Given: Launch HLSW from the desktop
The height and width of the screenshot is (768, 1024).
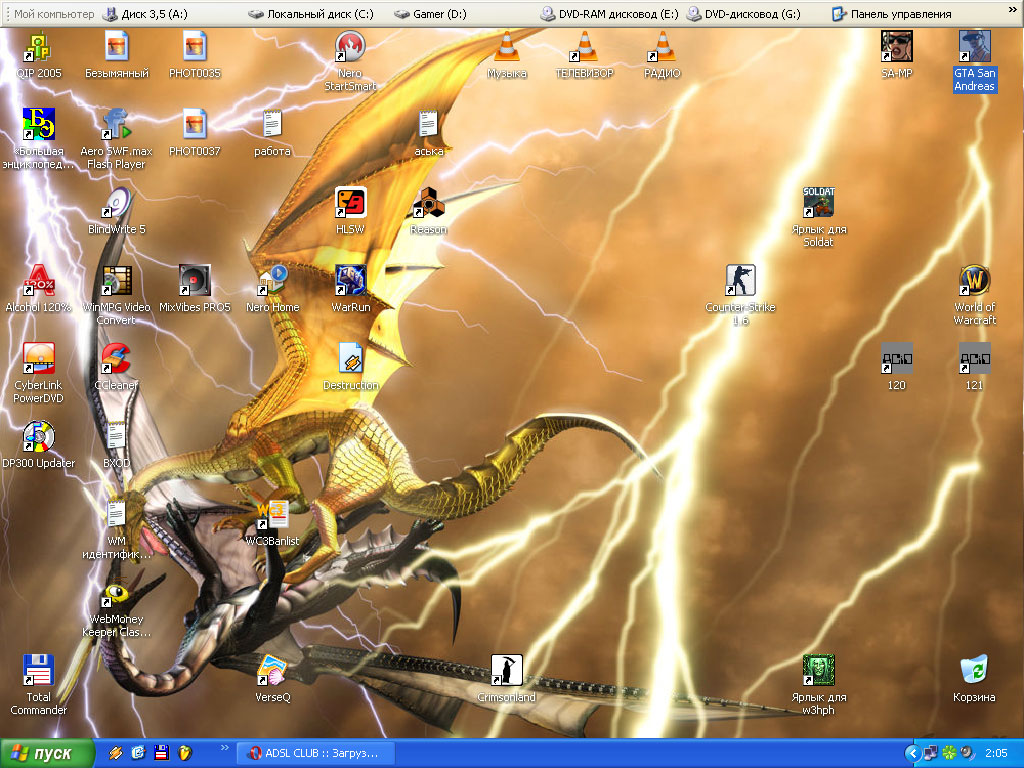Looking at the screenshot, I should tap(350, 211).
